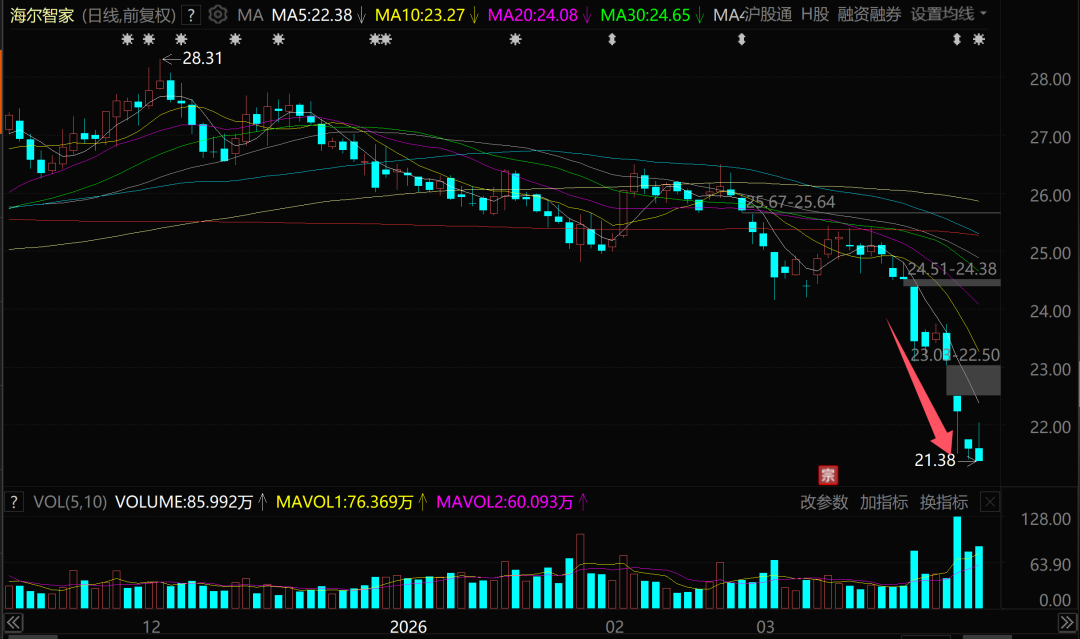Click the MA indicator label

click(x=251, y=15)
